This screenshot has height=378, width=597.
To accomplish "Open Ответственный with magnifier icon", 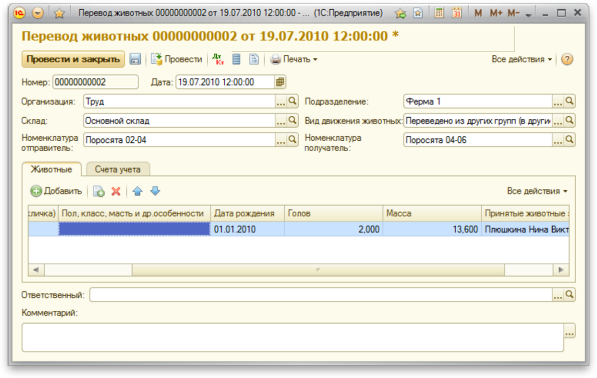I will 569,295.
